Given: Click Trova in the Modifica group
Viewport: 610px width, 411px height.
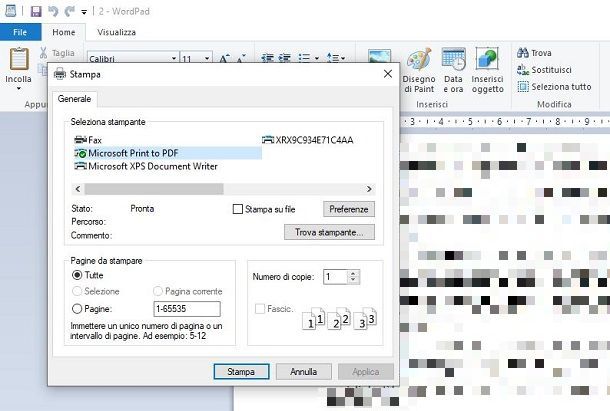Looking at the screenshot, I should coord(534,53).
